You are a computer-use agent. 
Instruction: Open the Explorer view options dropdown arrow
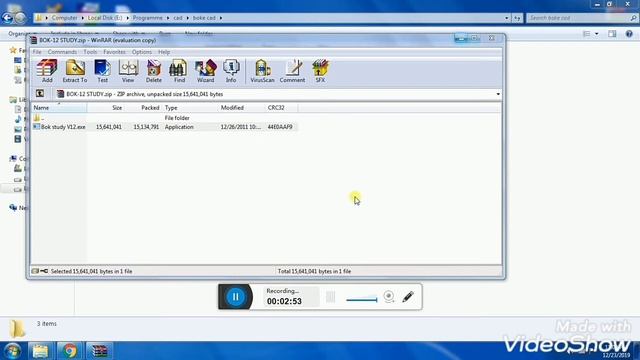point(596,34)
